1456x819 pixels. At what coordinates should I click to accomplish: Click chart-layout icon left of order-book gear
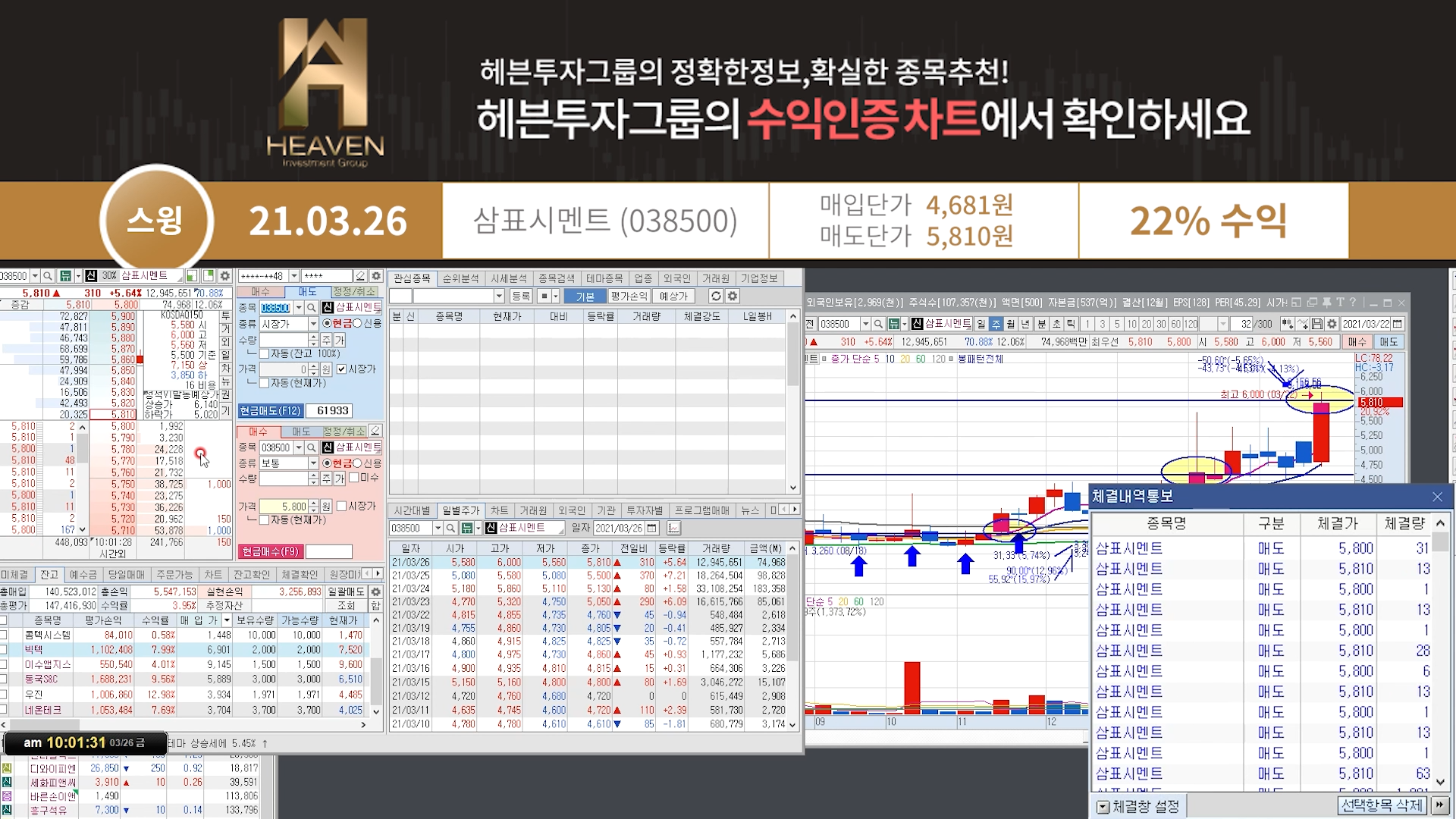[209, 276]
